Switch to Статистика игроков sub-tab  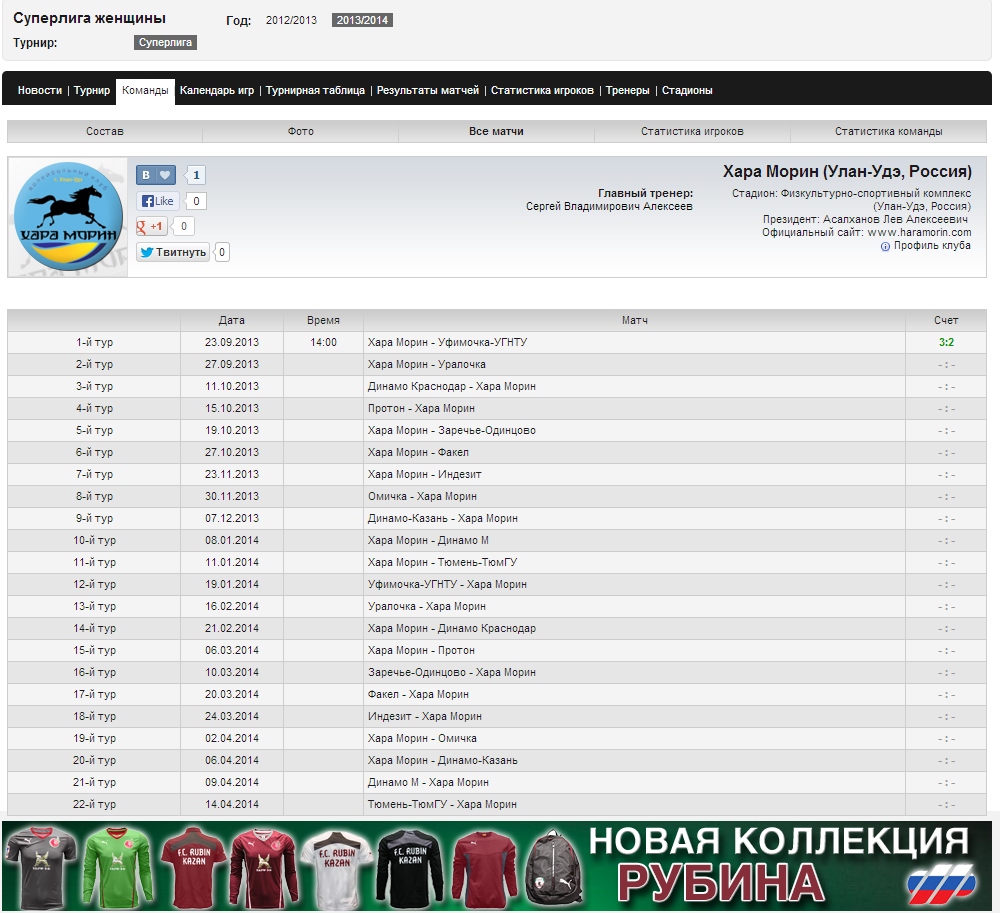(x=692, y=131)
